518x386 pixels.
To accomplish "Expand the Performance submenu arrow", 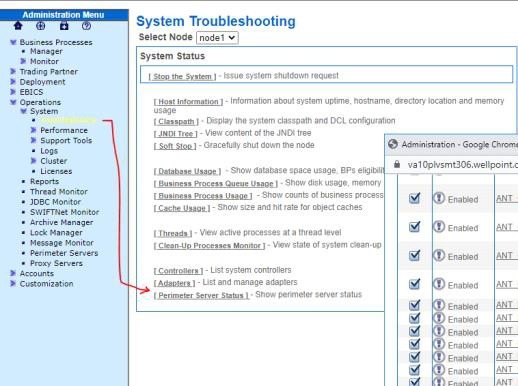I will [33, 130].
